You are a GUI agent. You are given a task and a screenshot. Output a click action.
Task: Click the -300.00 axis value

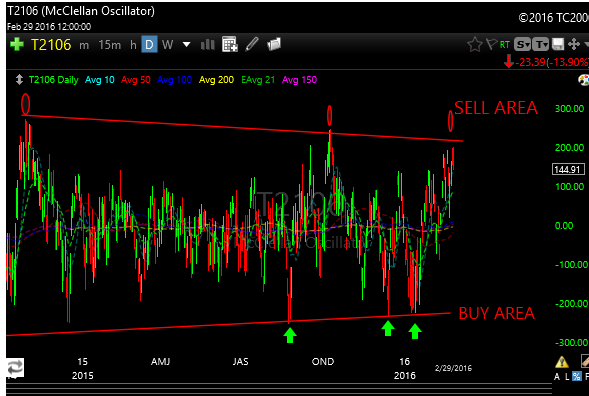point(571,342)
